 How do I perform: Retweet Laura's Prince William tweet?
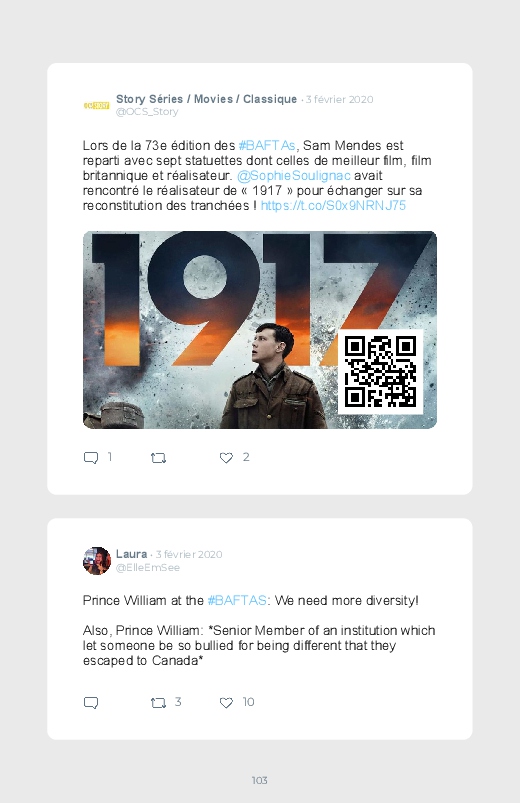click(158, 703)
